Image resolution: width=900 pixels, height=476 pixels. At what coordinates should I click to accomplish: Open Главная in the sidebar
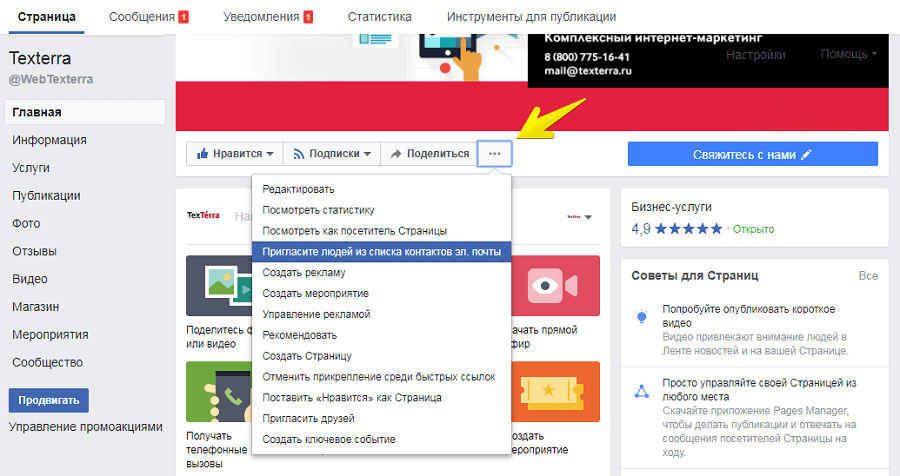tap(85, 112)
